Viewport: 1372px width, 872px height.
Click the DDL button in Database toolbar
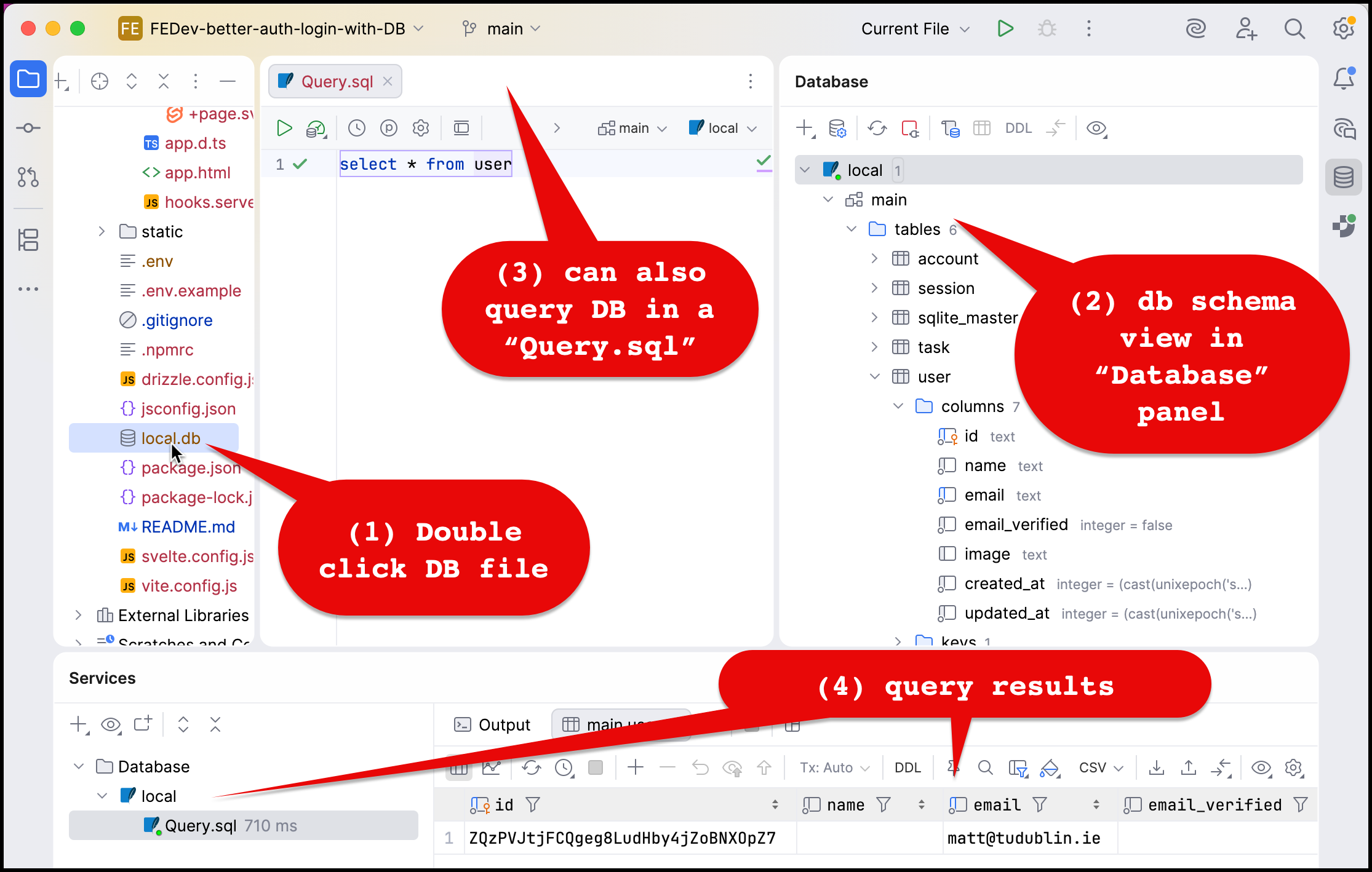tap(1018, 128)
